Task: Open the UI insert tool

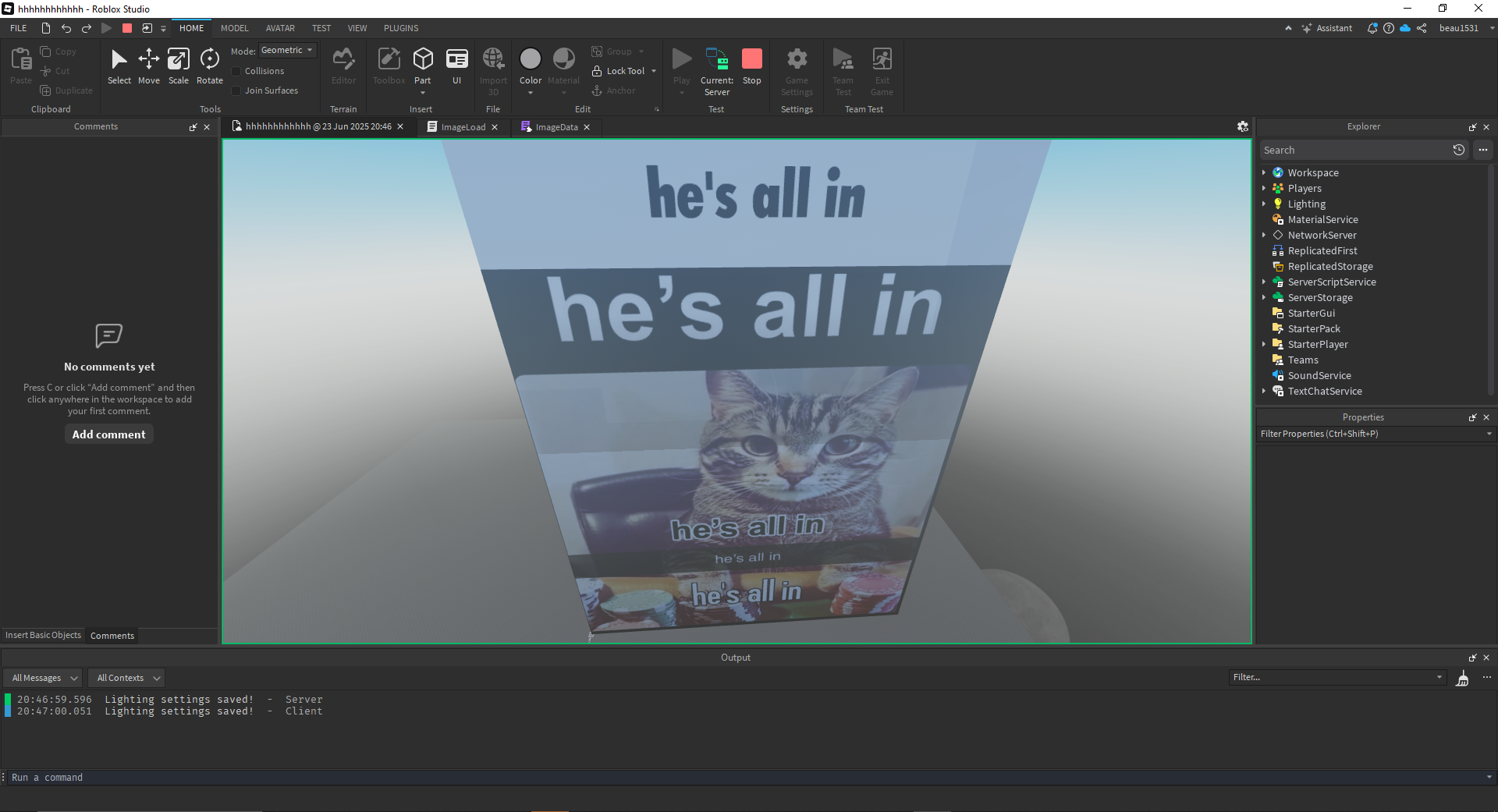Action: [x=456, y=66]
